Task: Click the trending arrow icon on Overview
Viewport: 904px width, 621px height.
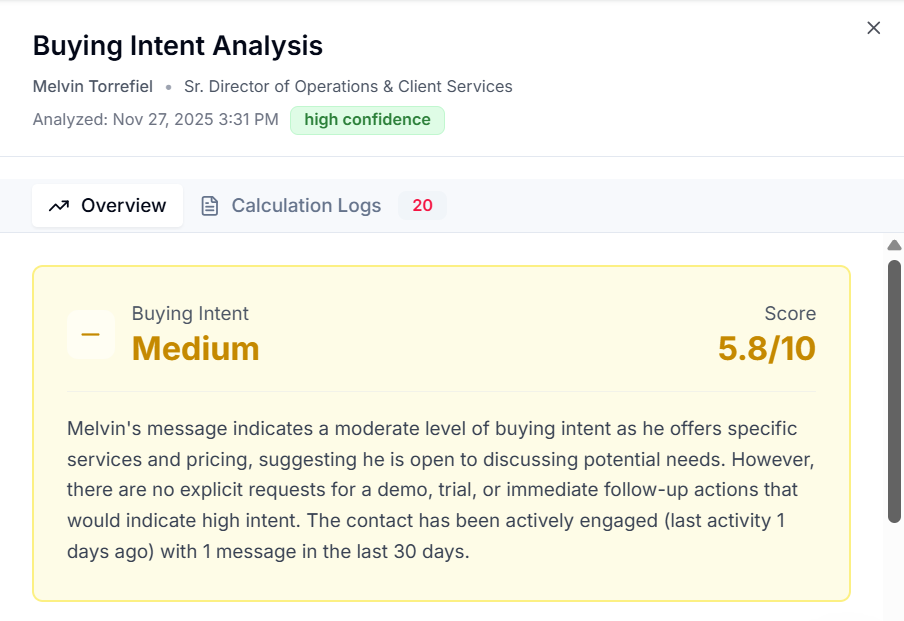Action: [x=59, y=206]
